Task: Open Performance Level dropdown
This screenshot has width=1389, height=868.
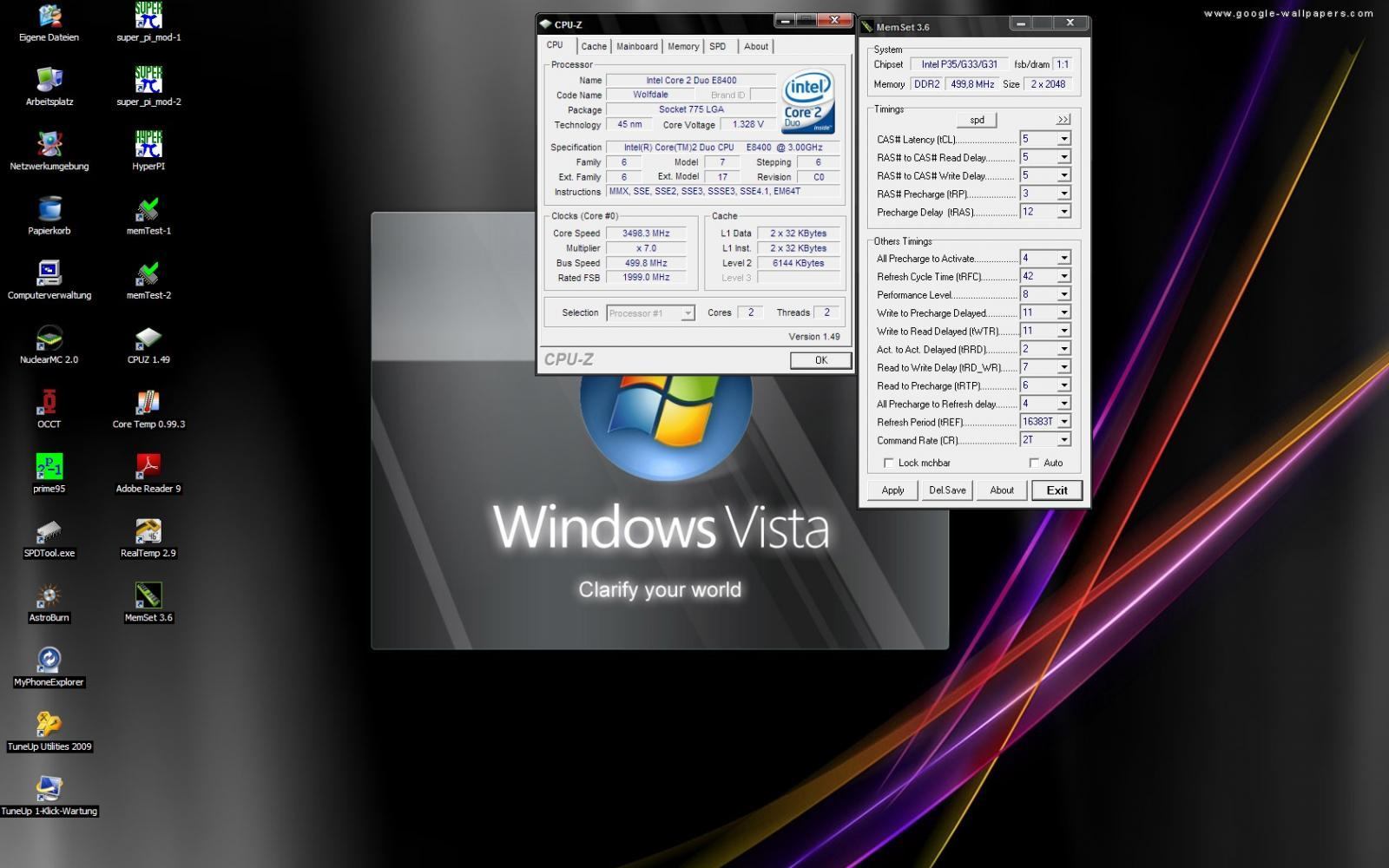Action: coord(1063,294)
